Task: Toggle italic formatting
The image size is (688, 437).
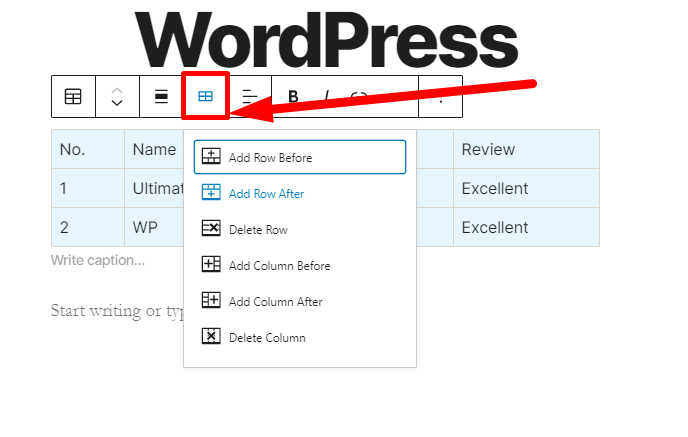Action: (326, 95)
